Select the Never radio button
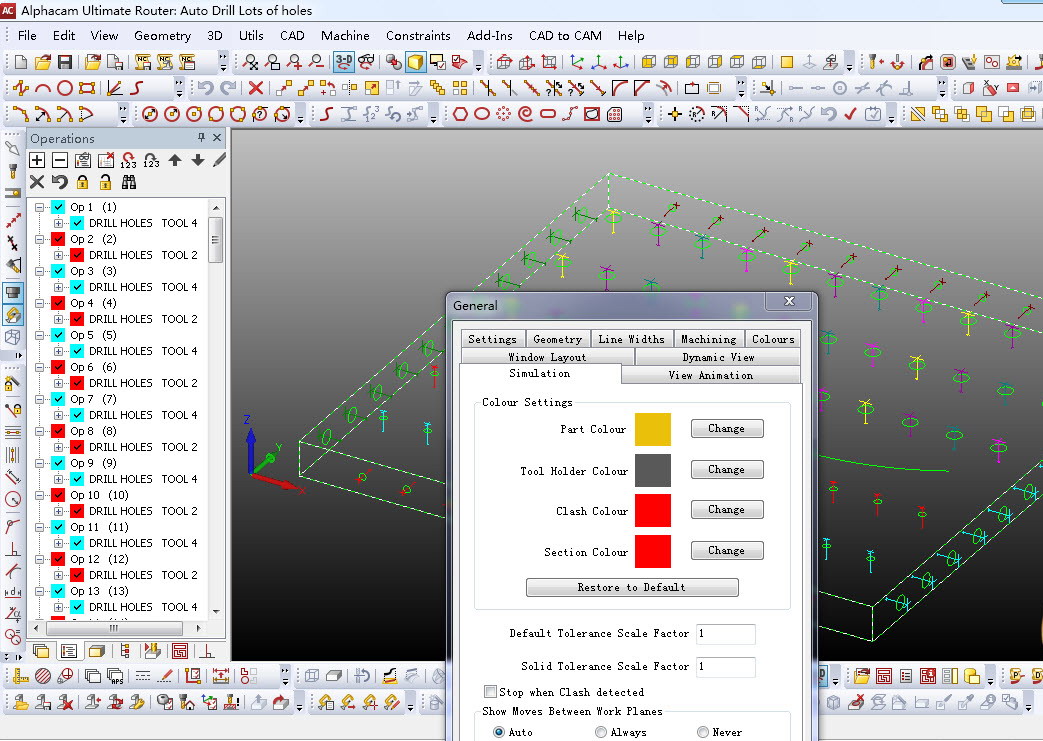 click(x=703, y=732)
